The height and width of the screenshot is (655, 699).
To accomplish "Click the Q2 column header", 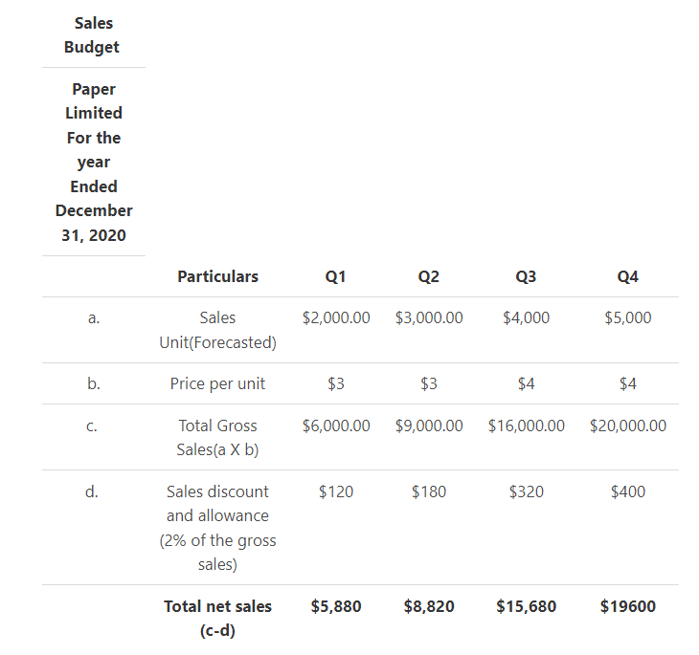I will pyautogui.click(x=429, y=277).
